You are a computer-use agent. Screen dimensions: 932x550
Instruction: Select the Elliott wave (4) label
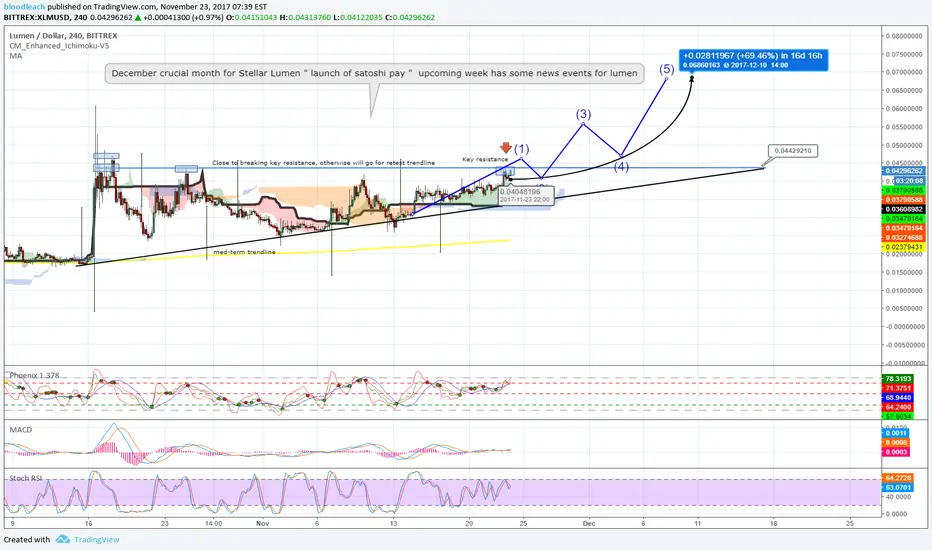[x=621, y=166]
